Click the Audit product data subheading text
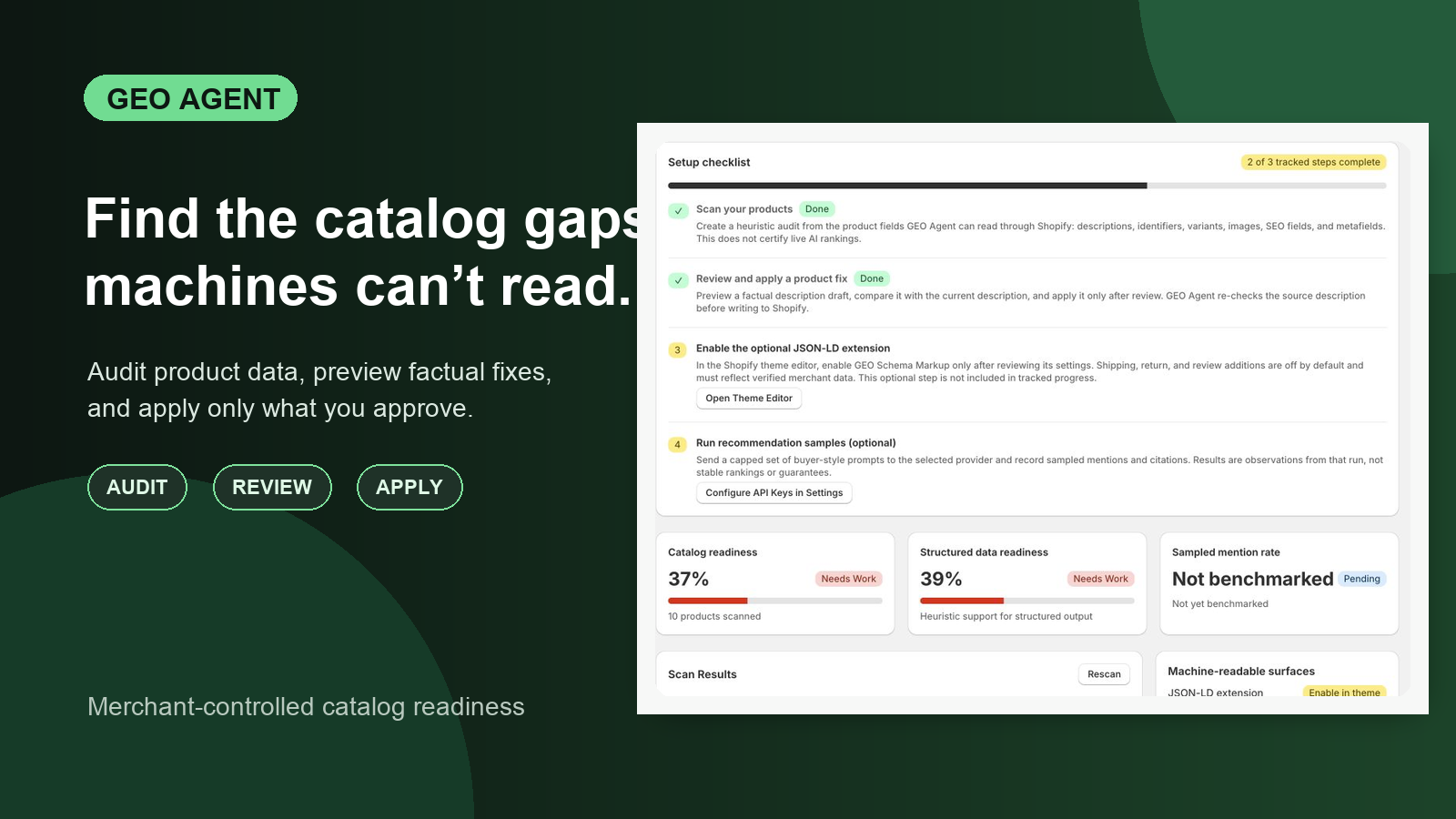Image resolution: width=1456 pixels, height=819 pixels. point(319,390)
